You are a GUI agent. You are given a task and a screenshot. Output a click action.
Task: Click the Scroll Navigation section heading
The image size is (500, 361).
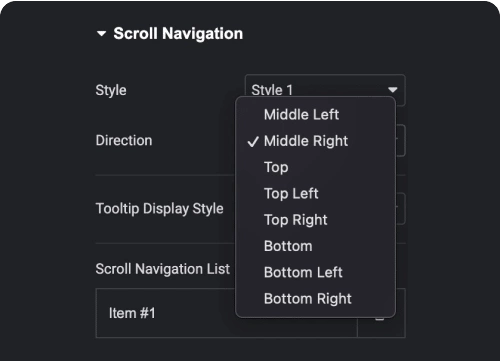(178, 34)
